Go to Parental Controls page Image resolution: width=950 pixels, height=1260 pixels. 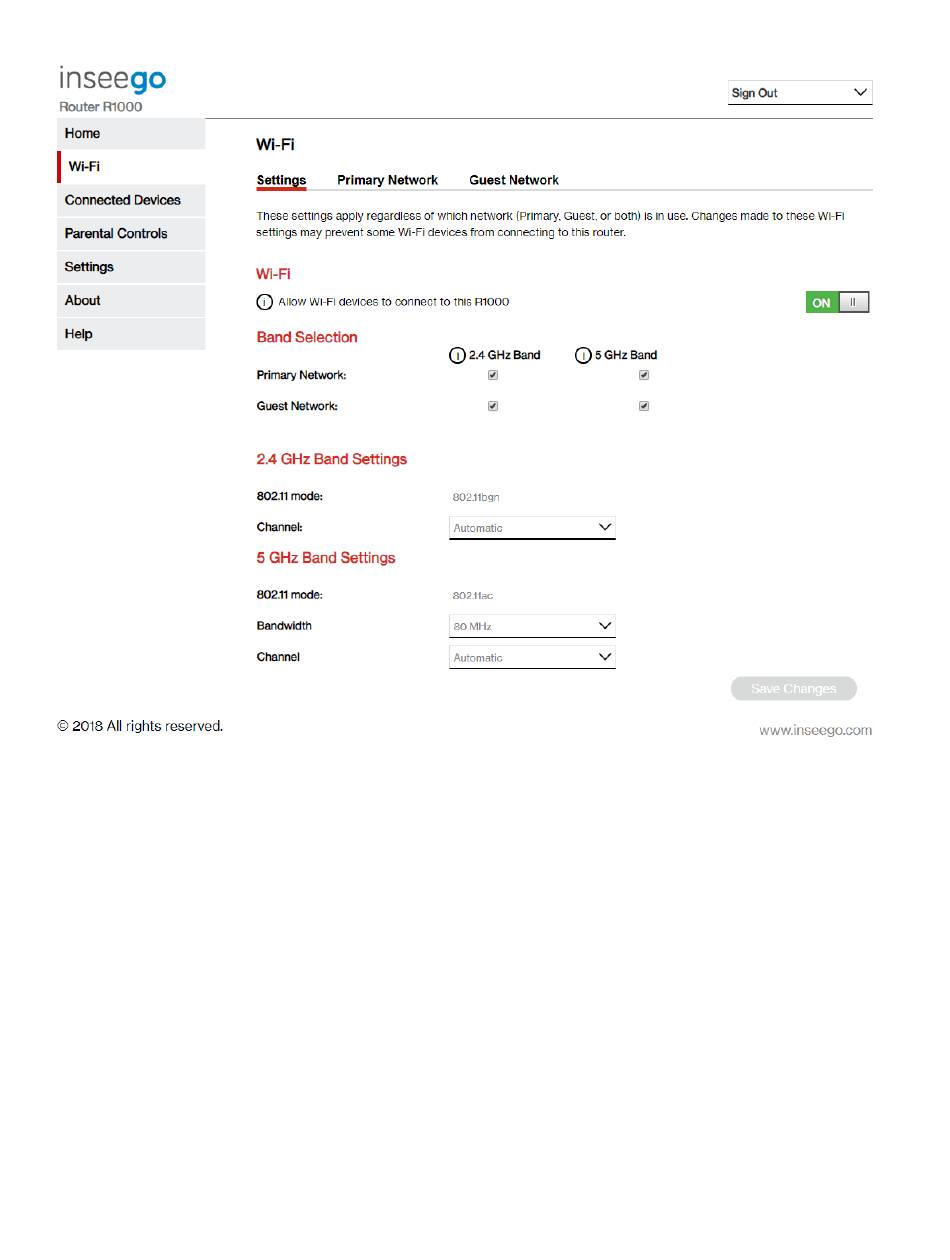click(116, 234)
